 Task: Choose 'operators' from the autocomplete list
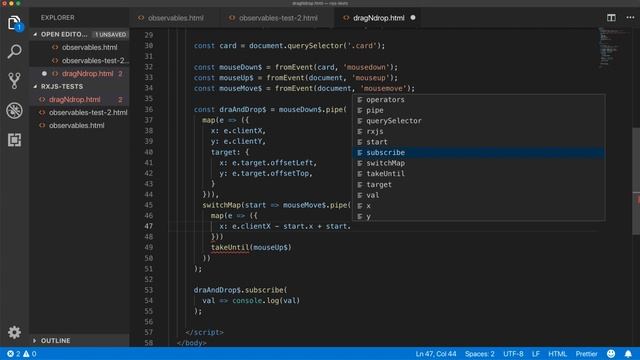478,100
